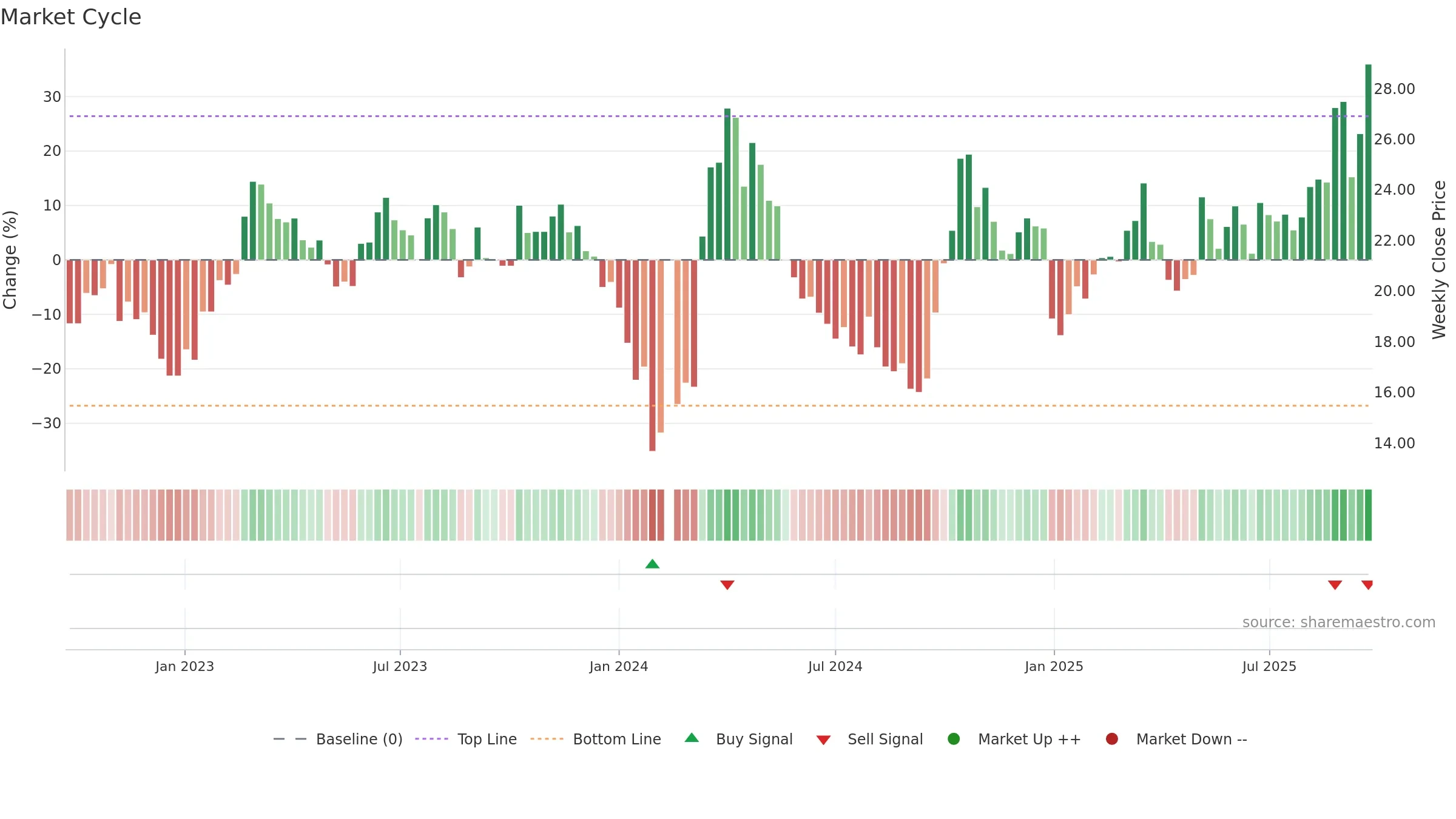Click the Jan 2023 axis label
This screenshot has width=1456, height=819.
[x=184, y=667]
